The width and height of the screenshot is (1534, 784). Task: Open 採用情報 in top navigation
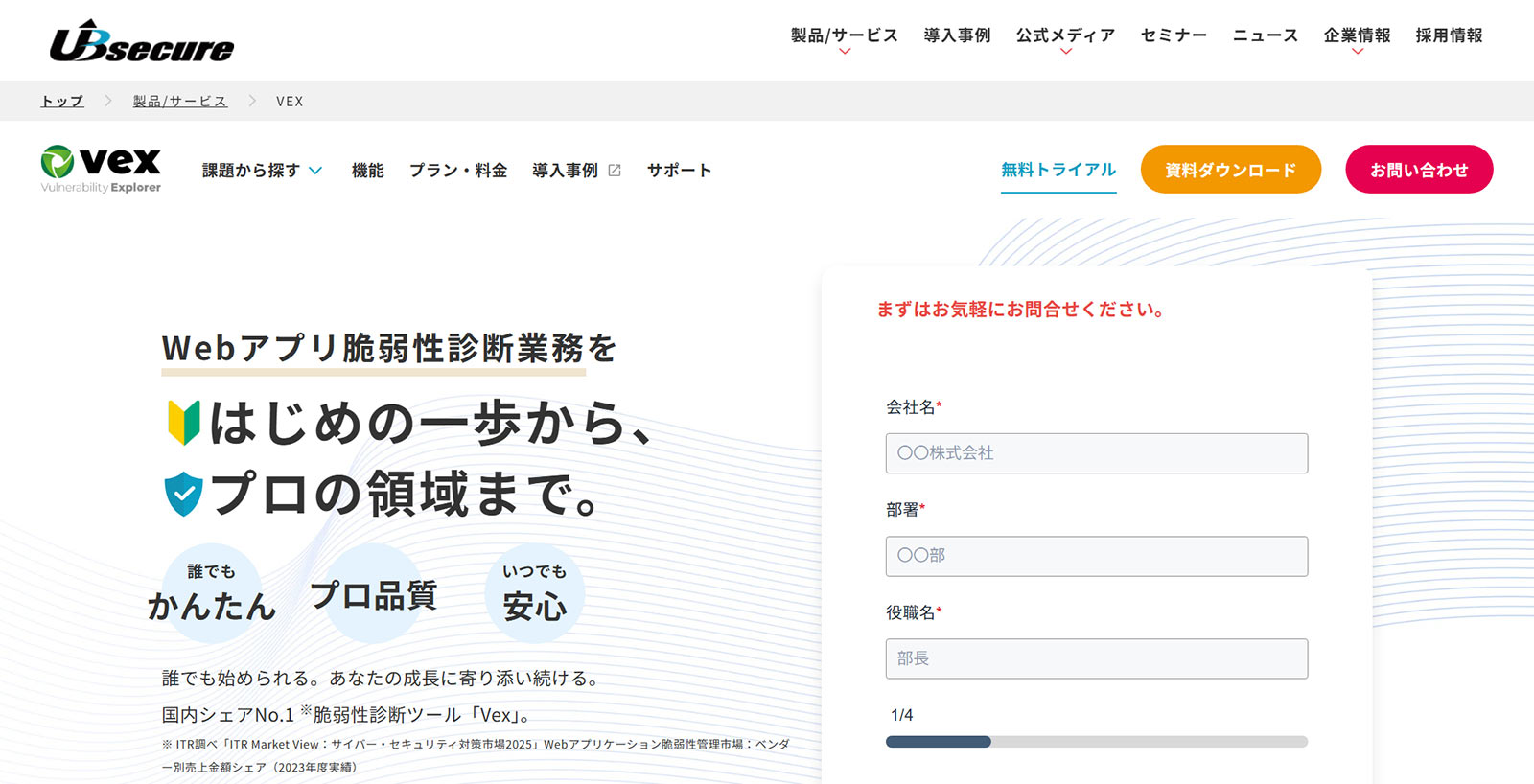(1449, 35)
